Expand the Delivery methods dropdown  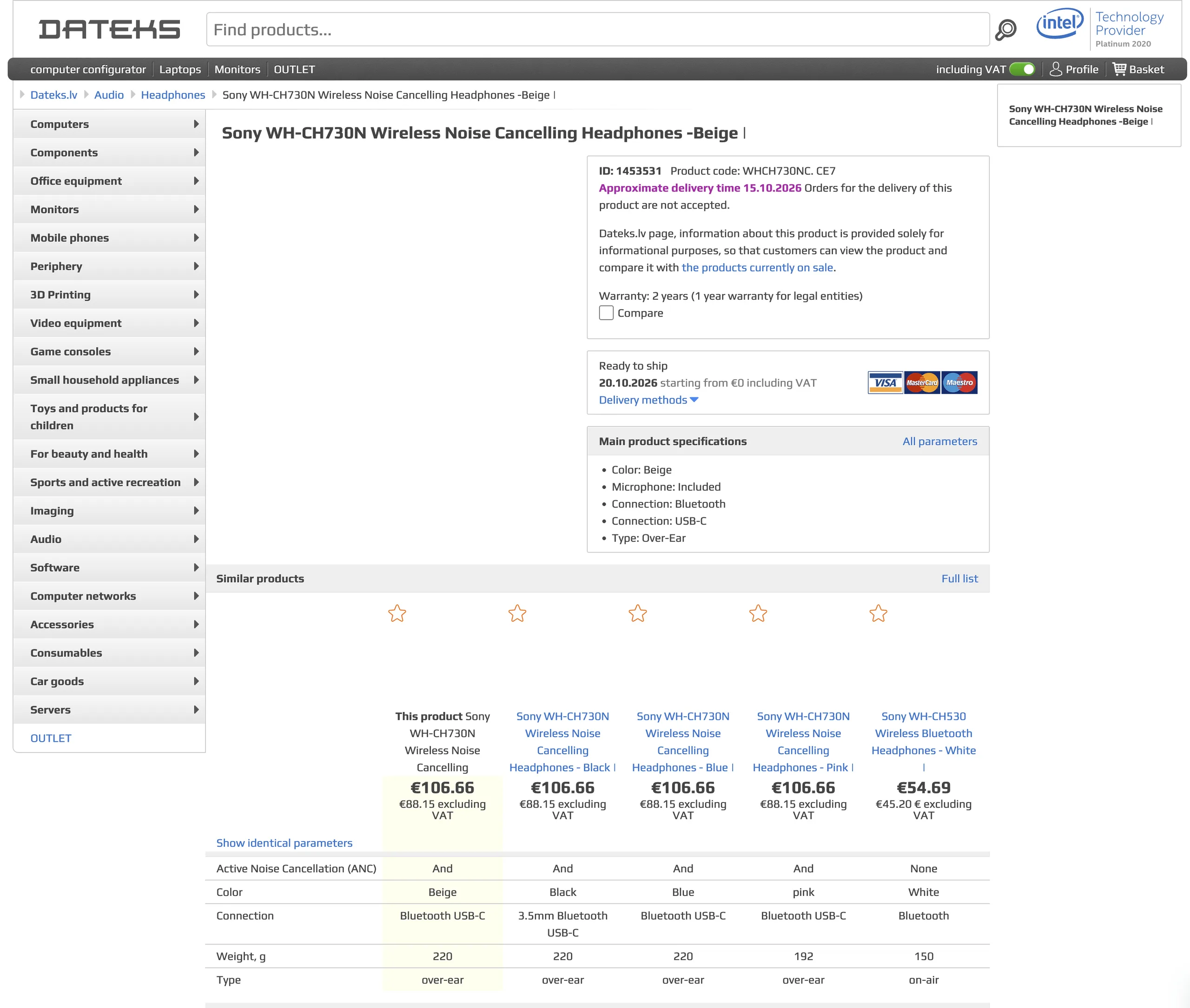click(x=648, y=400)
